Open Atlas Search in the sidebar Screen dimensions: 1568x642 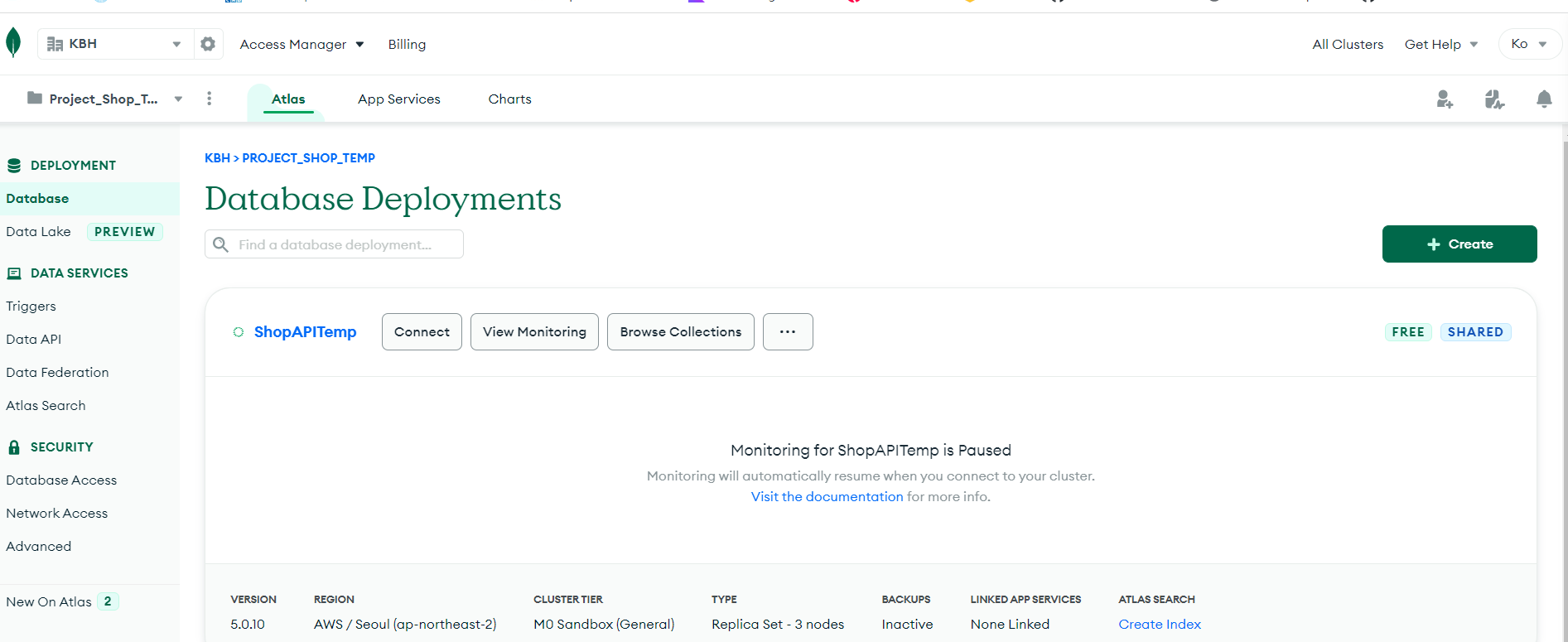click(x=46, y=406)
